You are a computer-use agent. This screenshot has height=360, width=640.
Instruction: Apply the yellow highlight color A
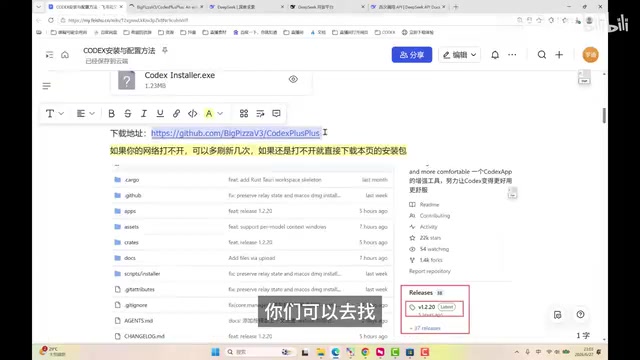pyautogui.click(x=209, y=113)
